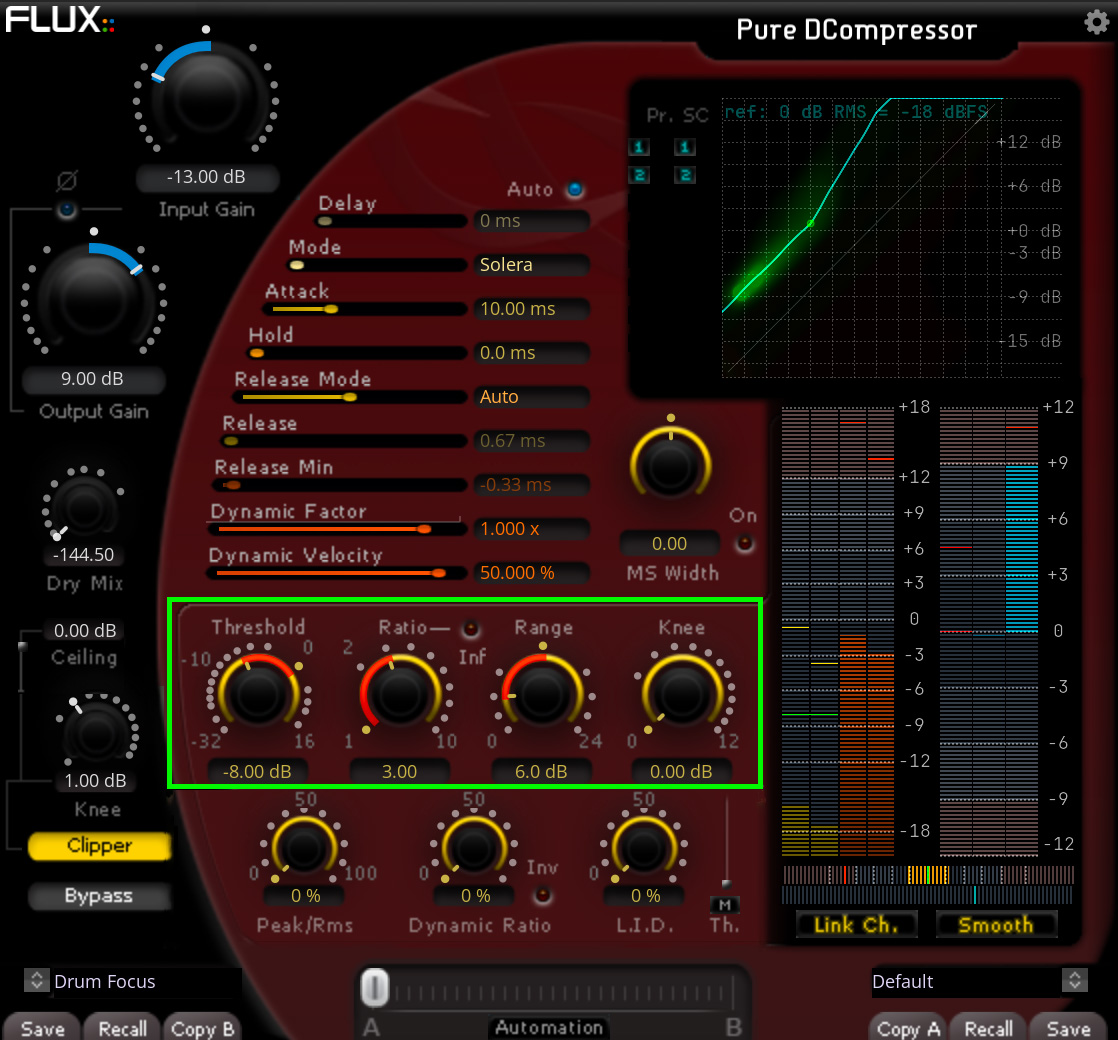1118x1040 pixels.
Task: Save preset slot B
Action: (1068, 1029)
